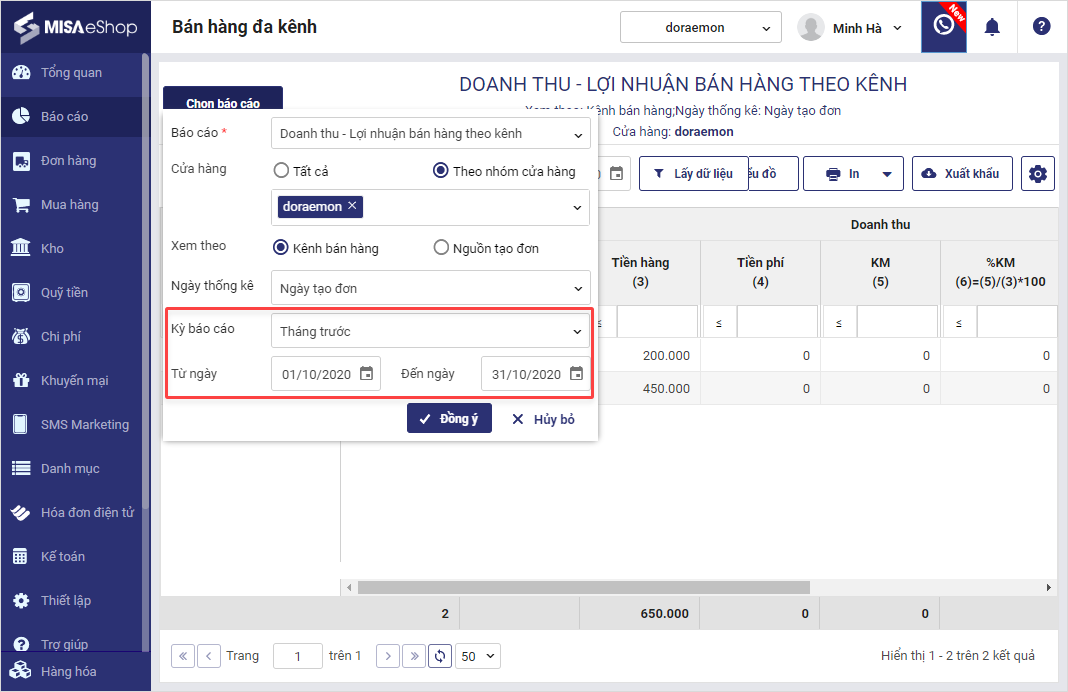
Task: Select the Kênh bán hàng radio option
Action: point(281,248)
